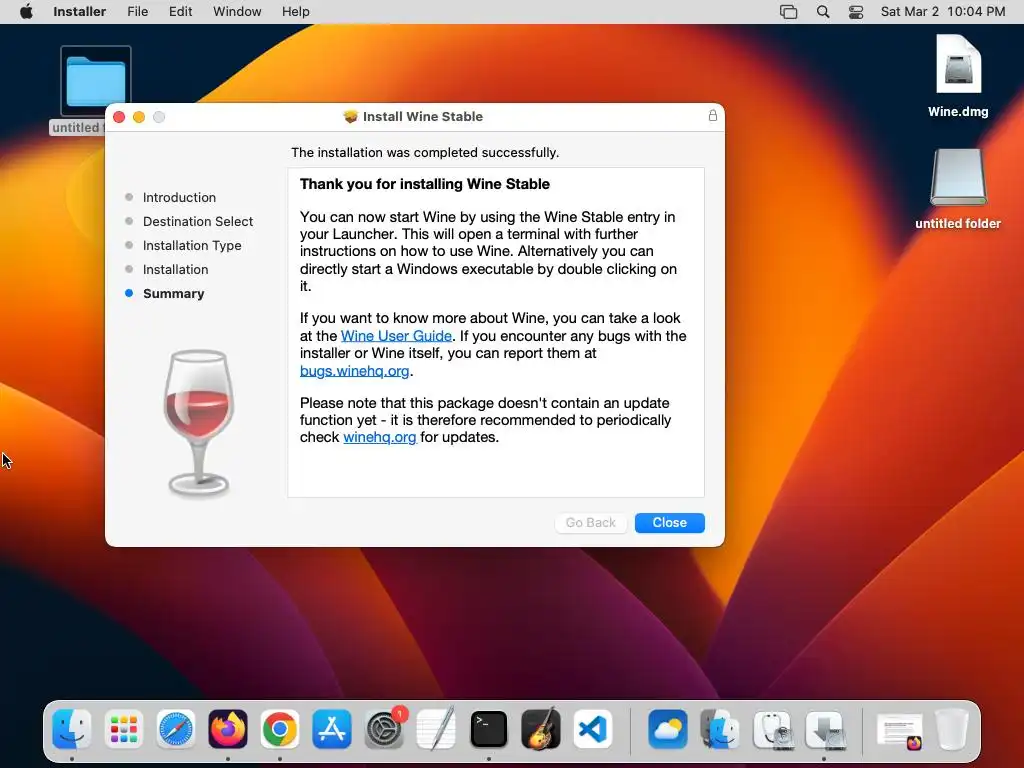The image size is (1024, 768).
Task: Launch Firefox from the Dock
Action: pyautogui.click(x=228, y=729)
